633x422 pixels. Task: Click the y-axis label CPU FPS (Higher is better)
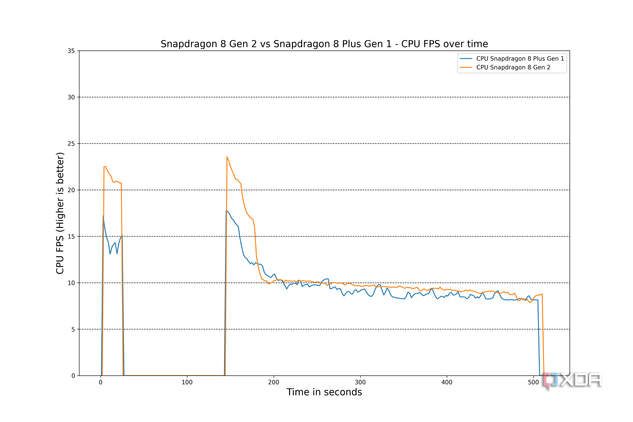tap(60, 213)
